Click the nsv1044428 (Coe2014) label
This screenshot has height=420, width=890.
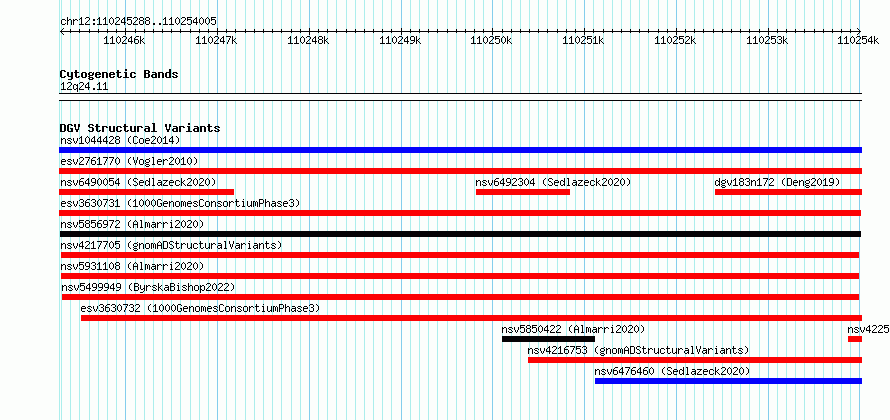tap(120, 140)
